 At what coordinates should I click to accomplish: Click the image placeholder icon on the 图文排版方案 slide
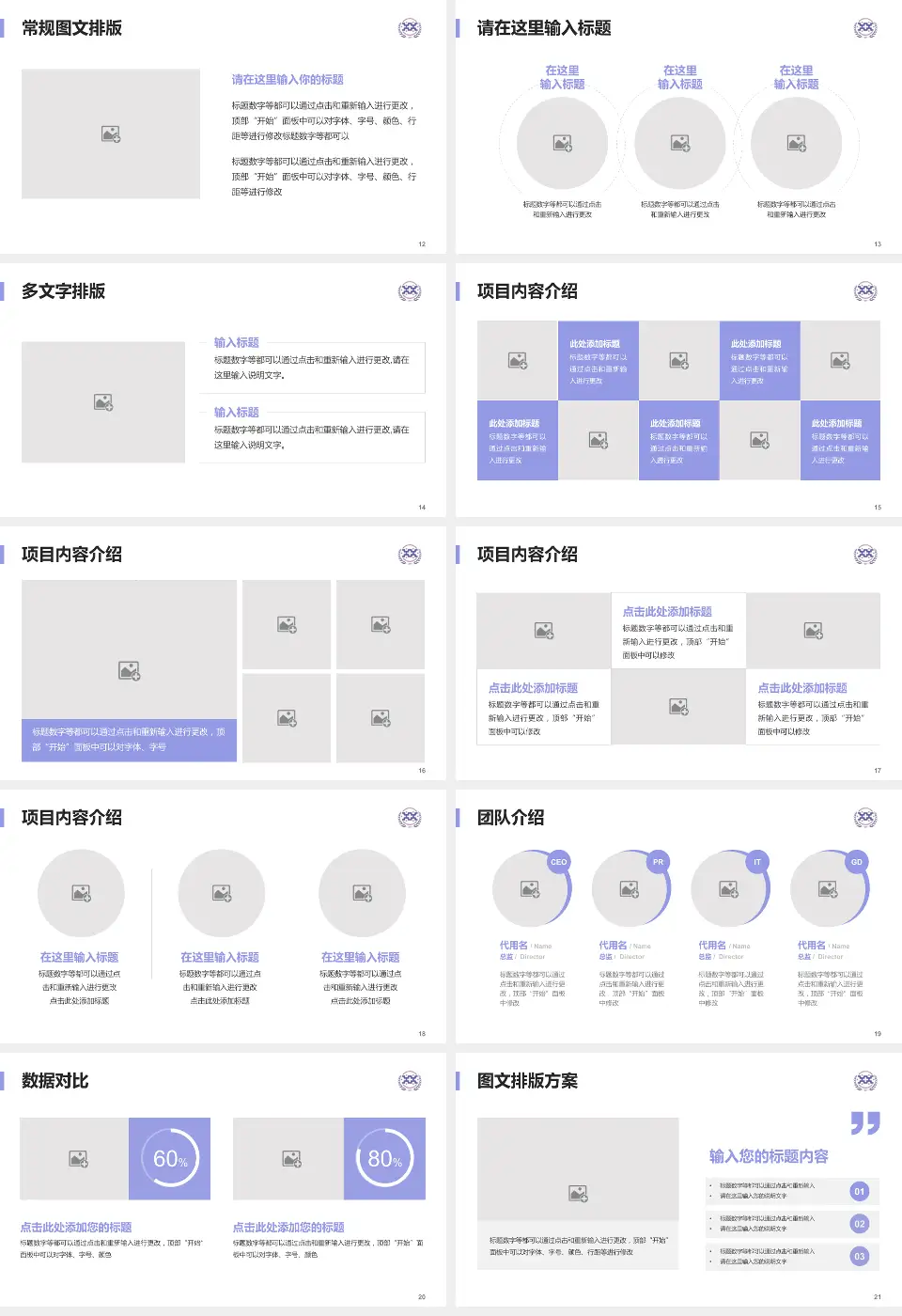[578, 1194]
